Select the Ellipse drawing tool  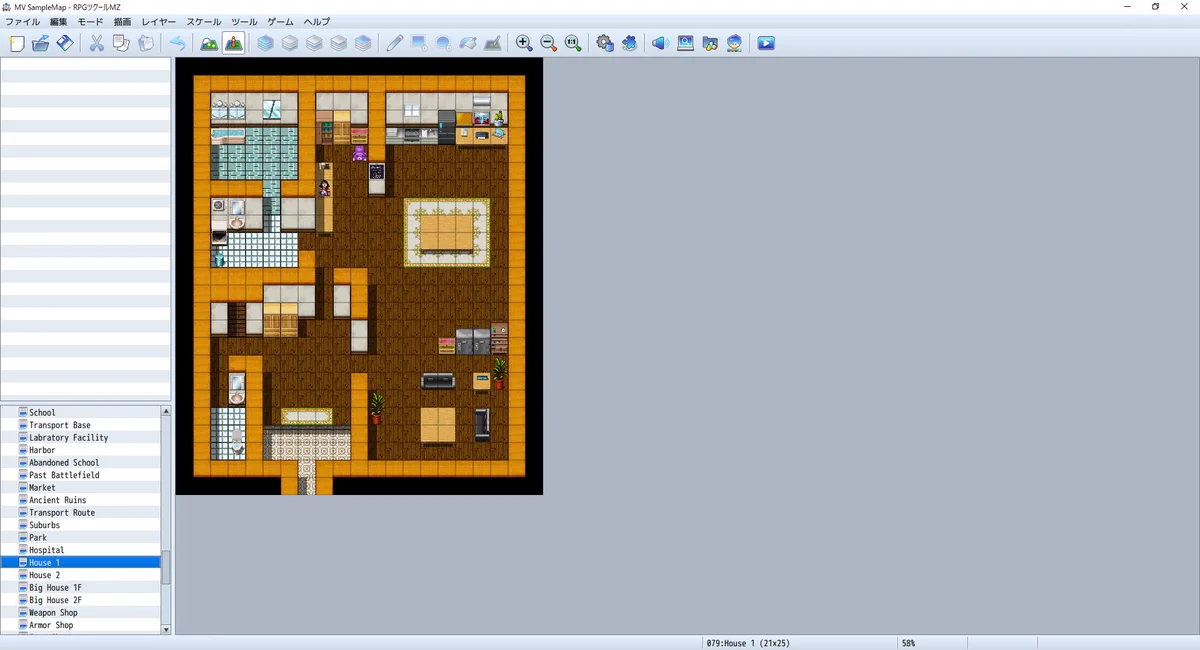click(443, 43)
